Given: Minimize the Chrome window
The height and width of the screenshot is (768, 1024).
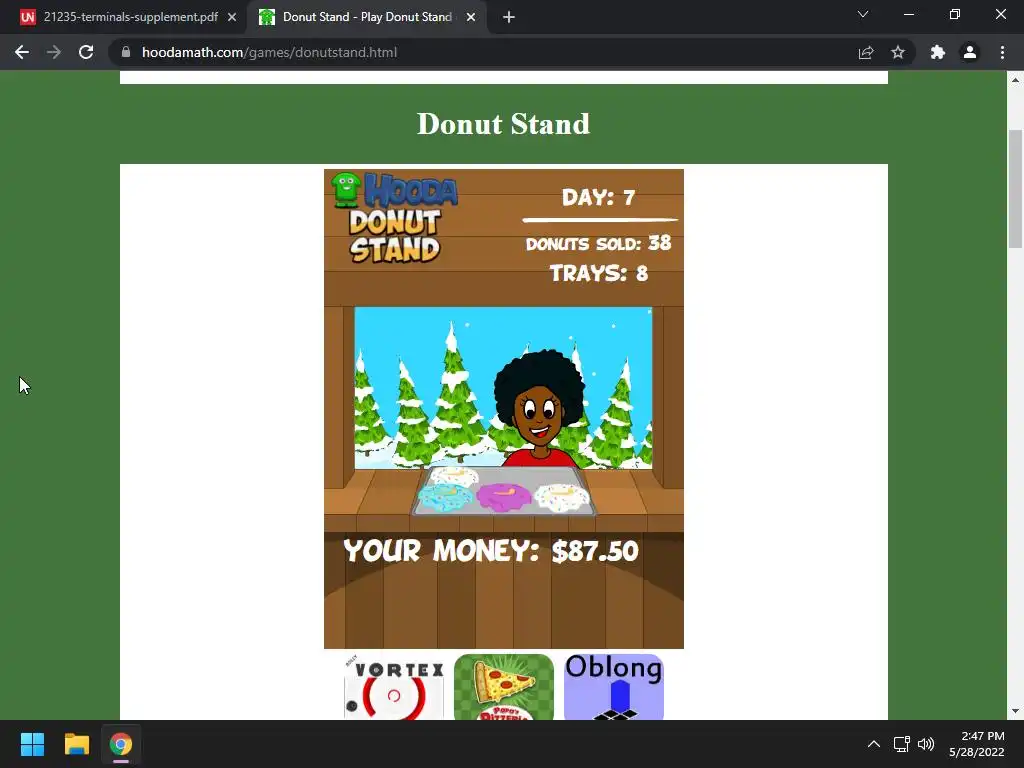Looking at the screenshot, I should tap(909, 14).
